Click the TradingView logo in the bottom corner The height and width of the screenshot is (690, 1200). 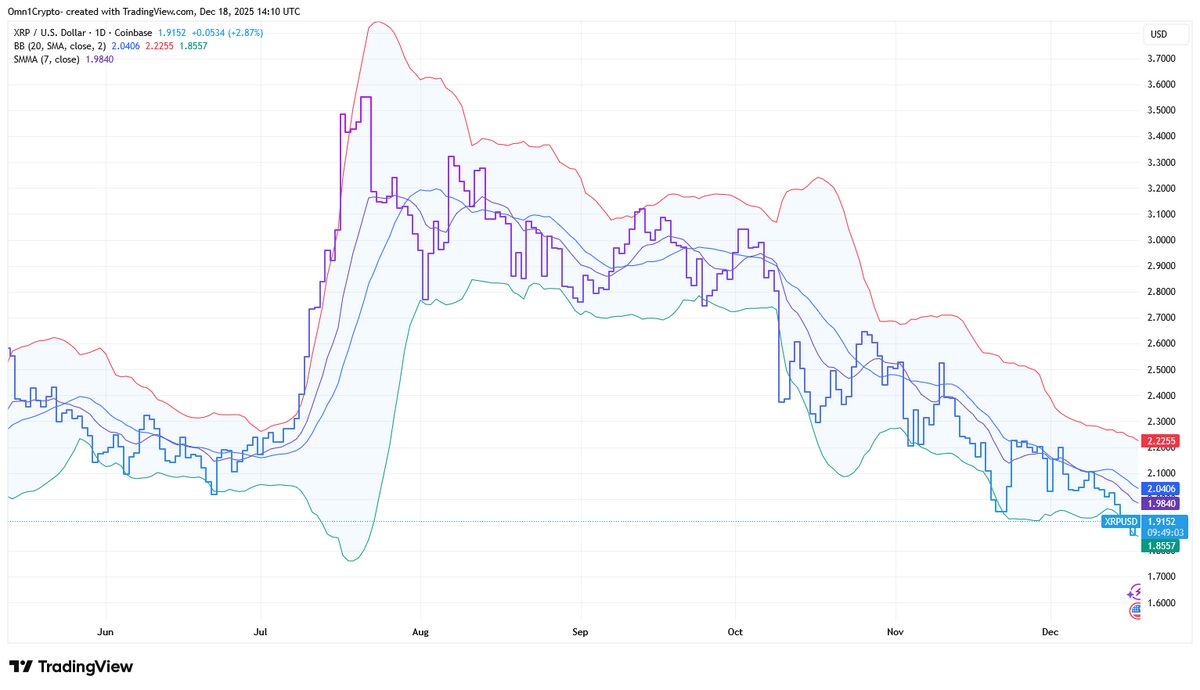[x=70, y=666]
